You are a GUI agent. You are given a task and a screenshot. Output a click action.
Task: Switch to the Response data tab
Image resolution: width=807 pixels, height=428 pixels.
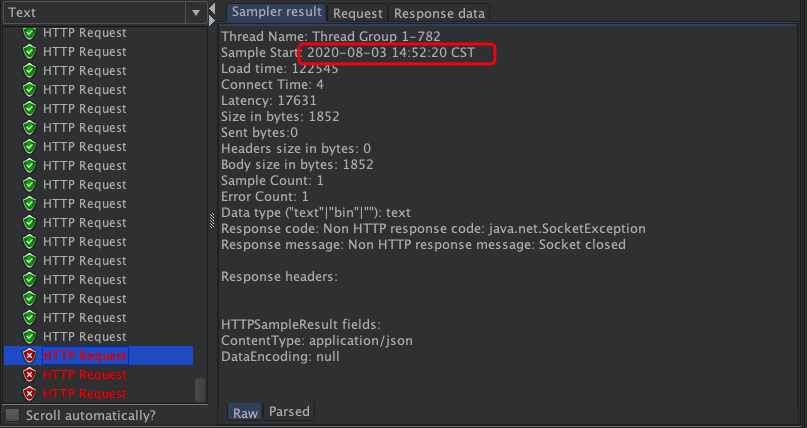[x=439, y=14]
